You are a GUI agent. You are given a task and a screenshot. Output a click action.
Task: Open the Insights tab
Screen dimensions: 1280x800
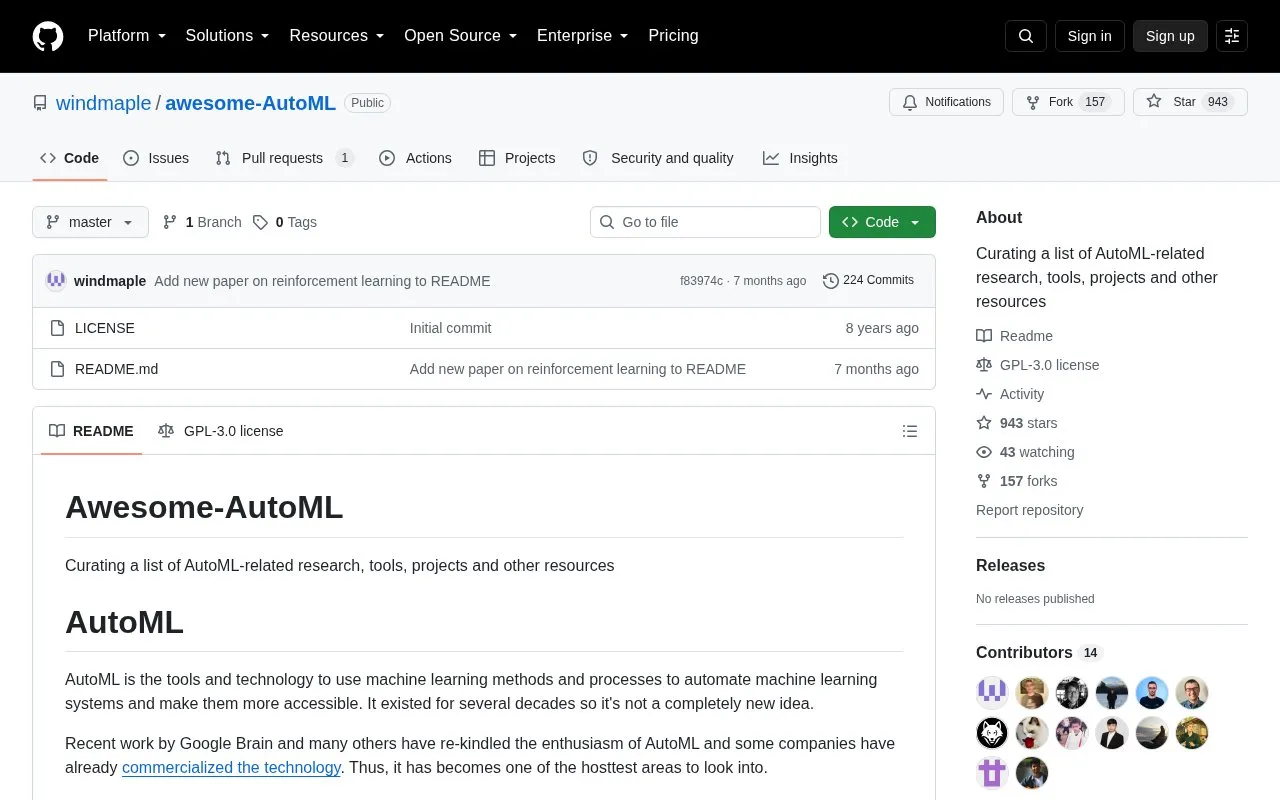coord(800,158)
